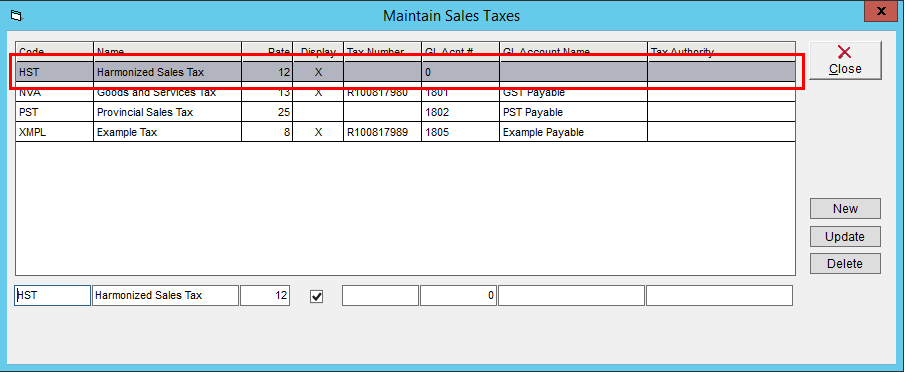The width and height of the screenshot is (905, 373).
Task: Select the NVA row code cell
Action: pyautogui.click(x=54, y=92)
